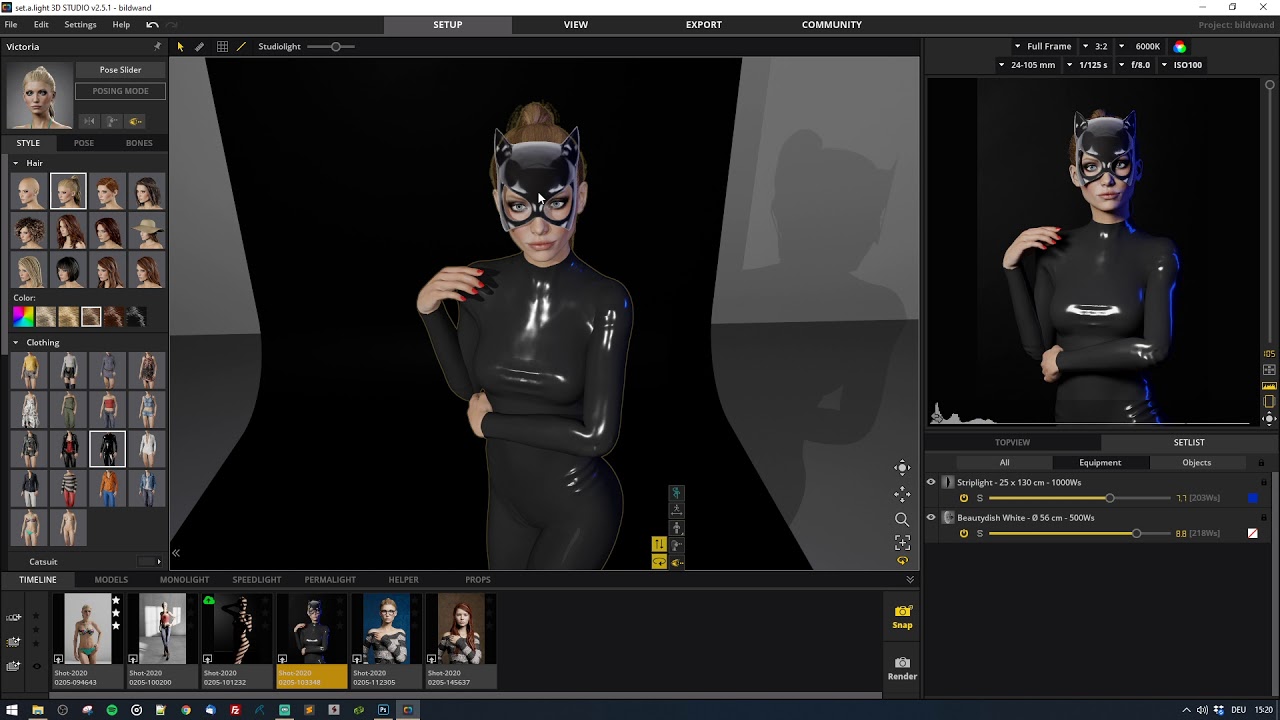1280x720 pixels.
Task: Click the orbit camera navigation icon
Action: point(902,468)
